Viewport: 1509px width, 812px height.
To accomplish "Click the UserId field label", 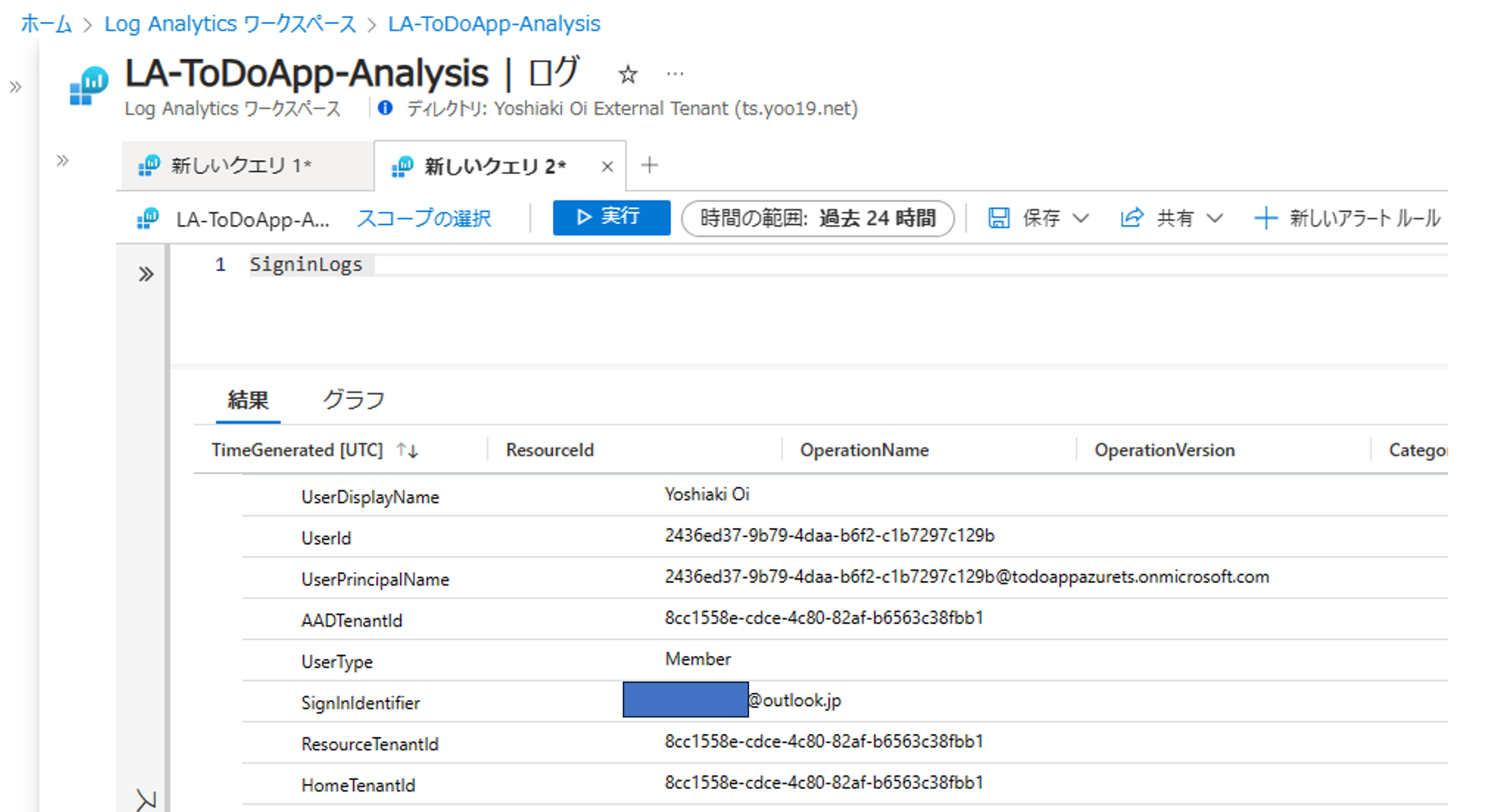I will pyautogui.click(x=326, y=539).
